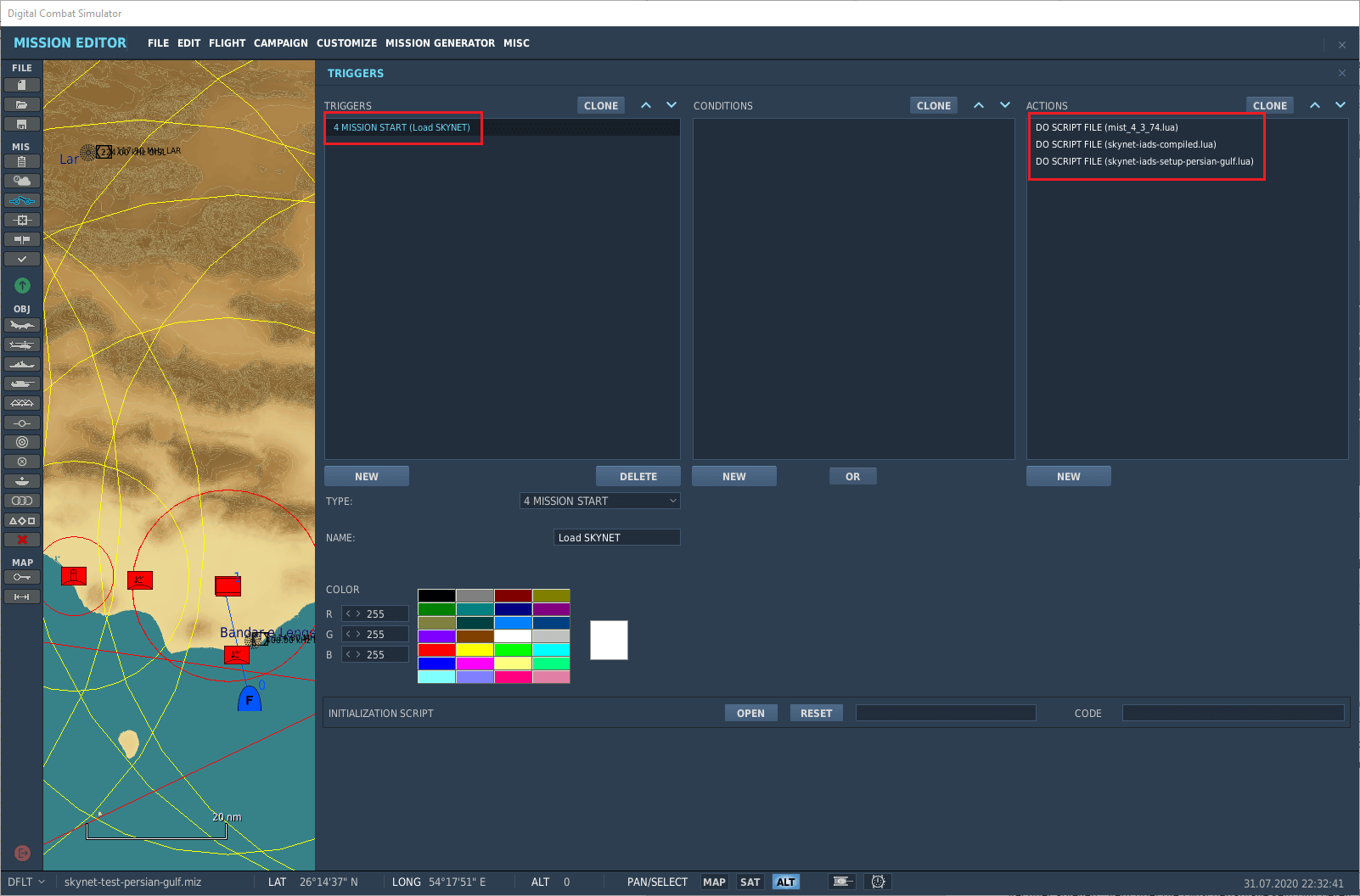The width and height of the screenshot is (1360, 896).
Task: Click the new mission file icon
Action: 22,85
